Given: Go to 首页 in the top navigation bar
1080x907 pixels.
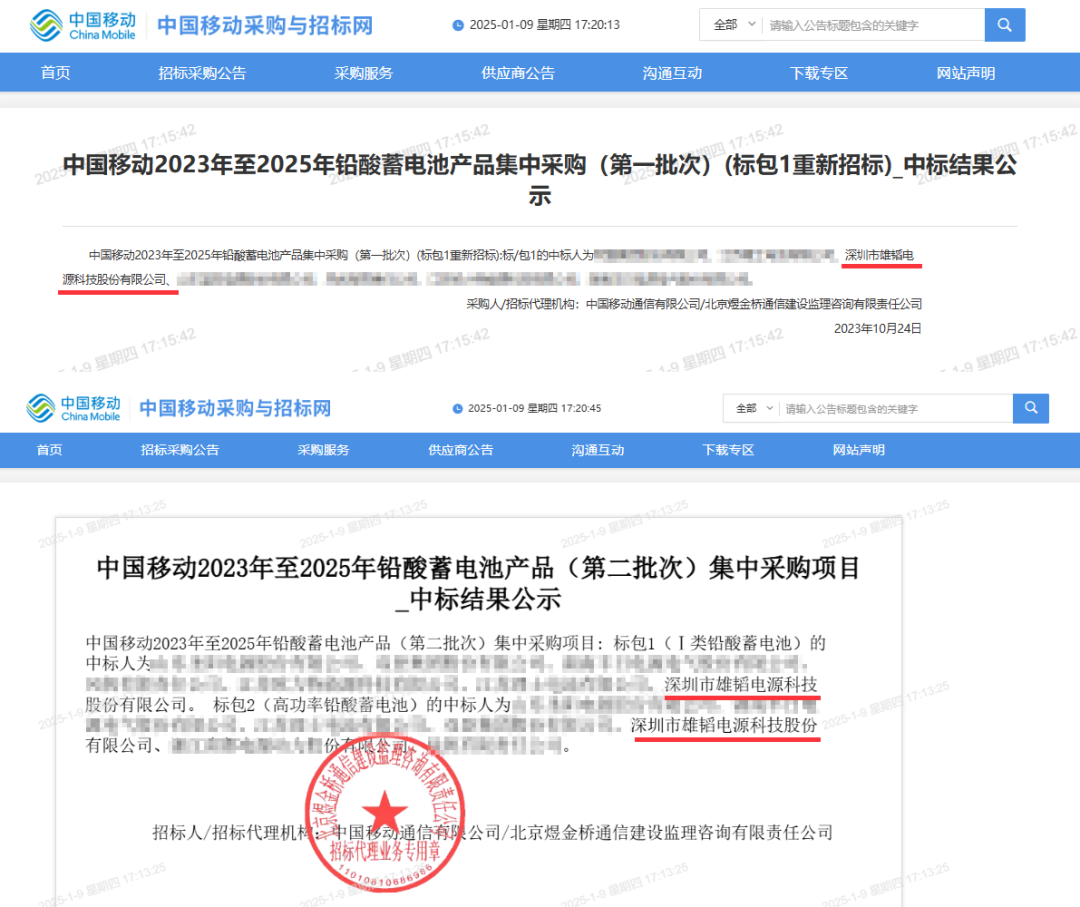Looking at the screenshot, I should [x=55, y=73].
